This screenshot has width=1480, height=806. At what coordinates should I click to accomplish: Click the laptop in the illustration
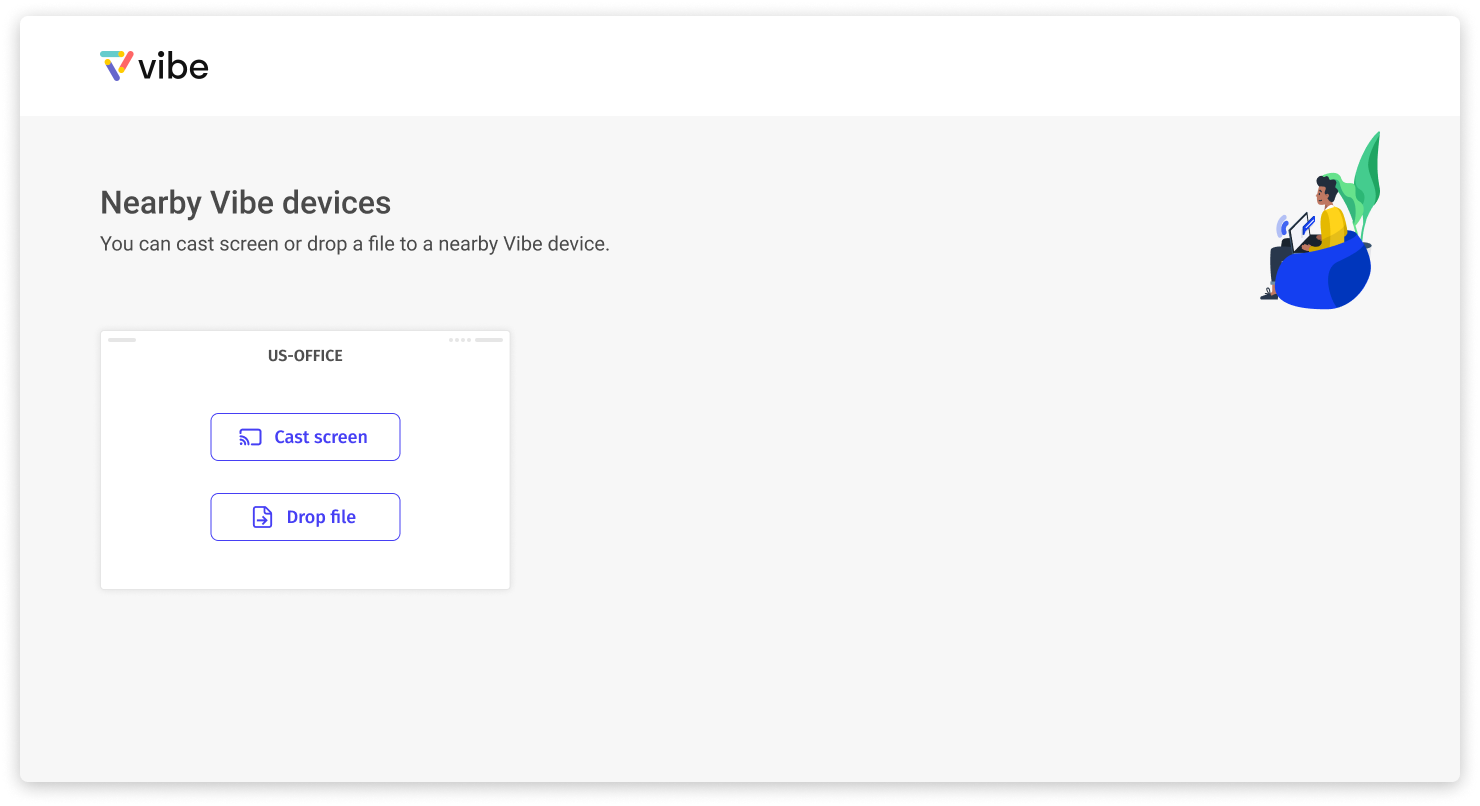(x=1298, y=231)
